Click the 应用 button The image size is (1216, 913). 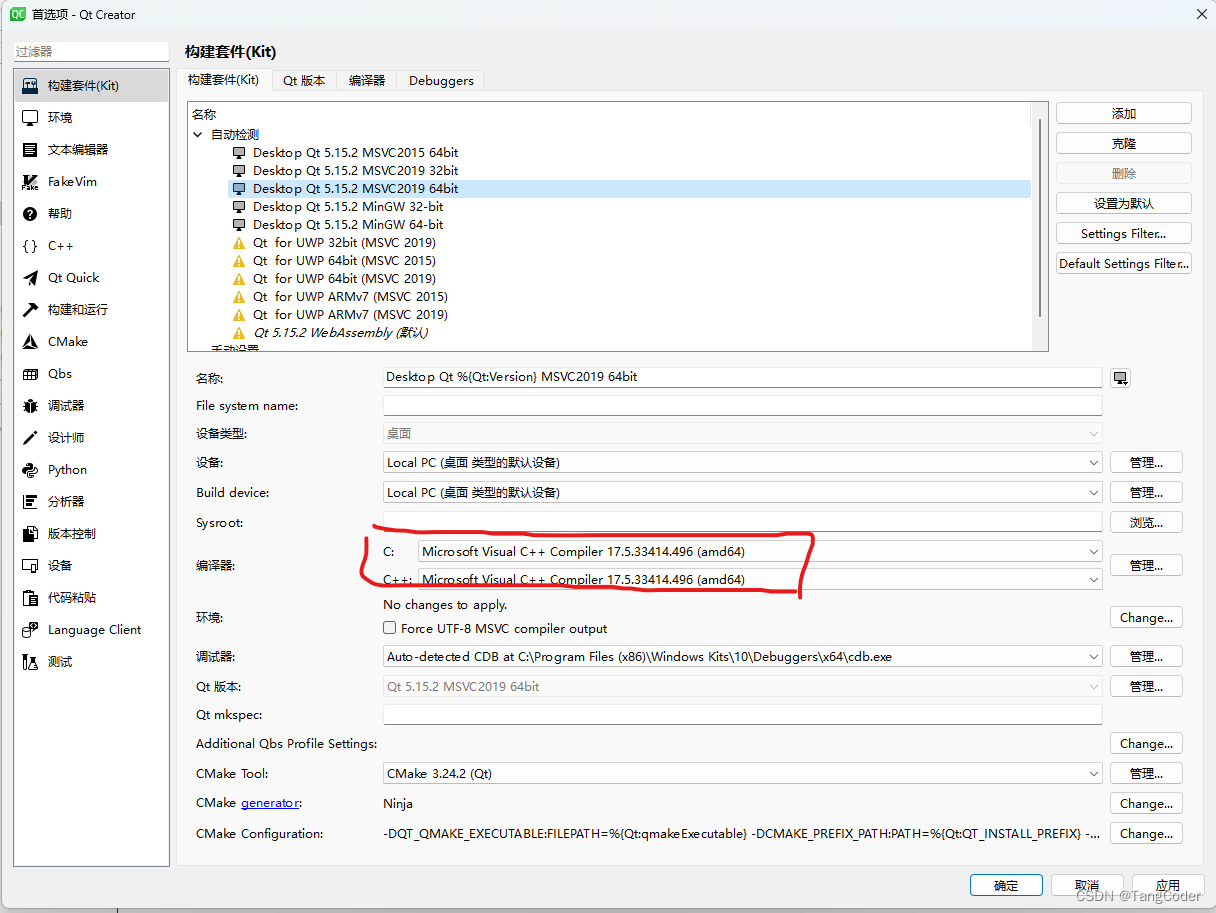point(1168,886)
